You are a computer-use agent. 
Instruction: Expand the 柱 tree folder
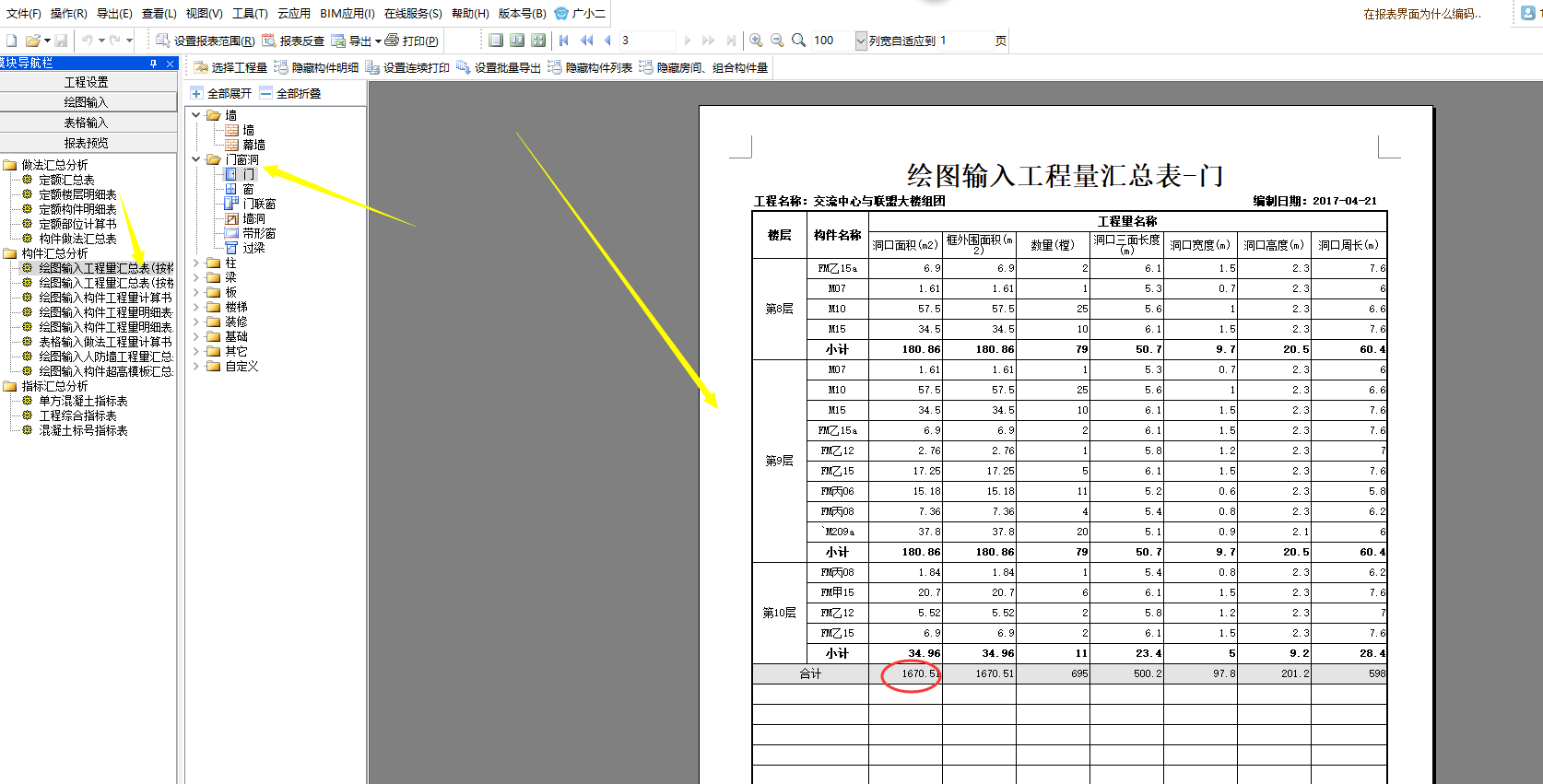tap(195, 263)
